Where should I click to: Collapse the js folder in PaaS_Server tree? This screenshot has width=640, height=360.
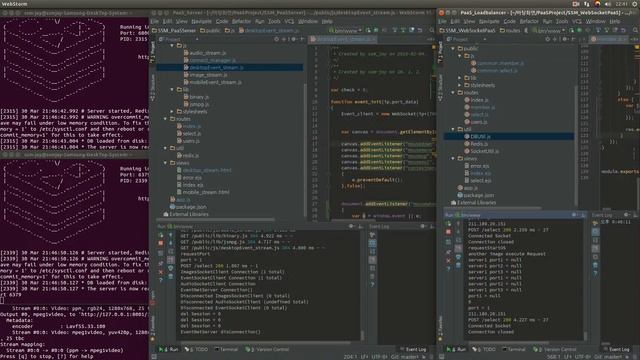(x=172, y=45)
